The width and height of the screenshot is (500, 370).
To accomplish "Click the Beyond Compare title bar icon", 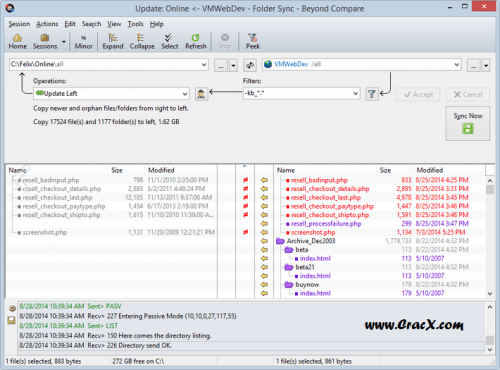I will 10,8.
